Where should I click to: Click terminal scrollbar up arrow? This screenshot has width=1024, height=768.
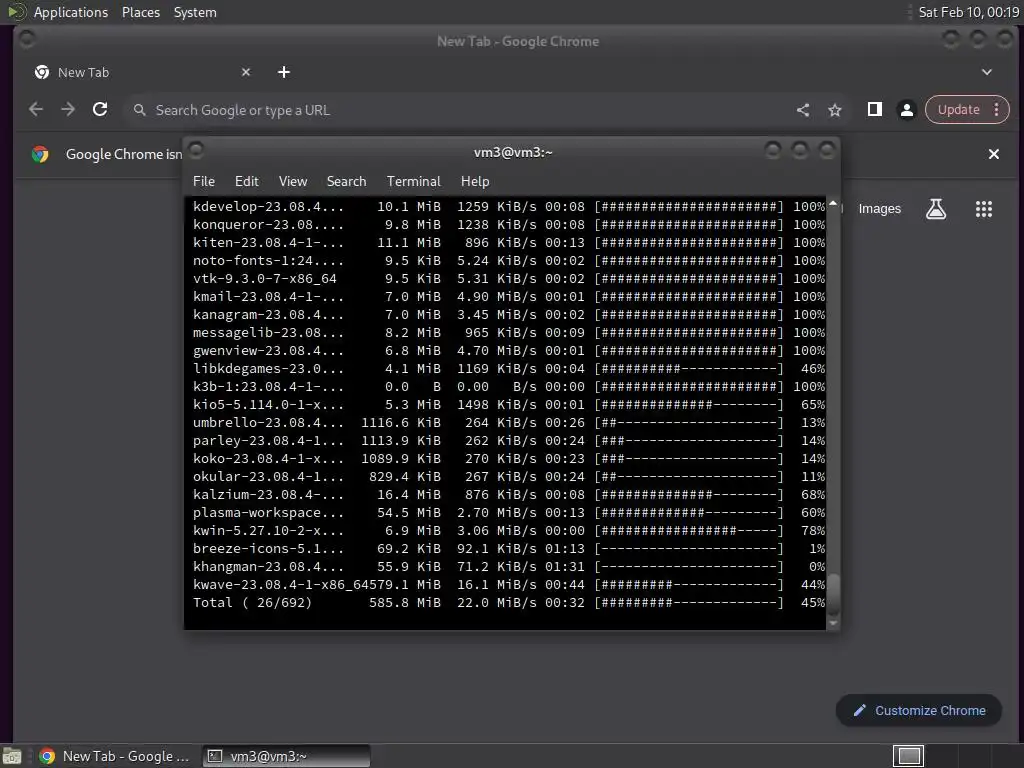coord(833,204)
